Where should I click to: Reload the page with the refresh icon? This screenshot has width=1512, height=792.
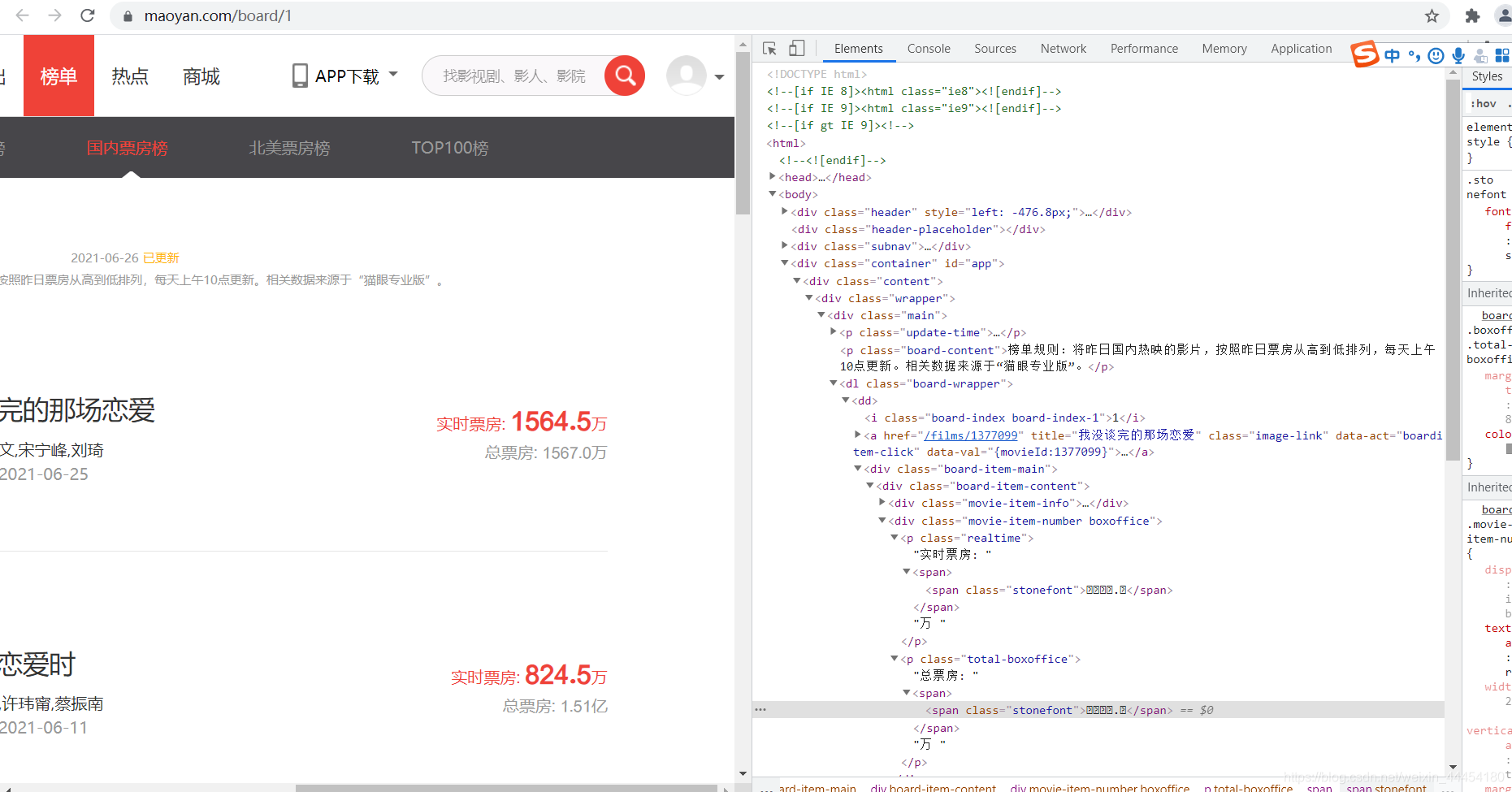(88, 15)
